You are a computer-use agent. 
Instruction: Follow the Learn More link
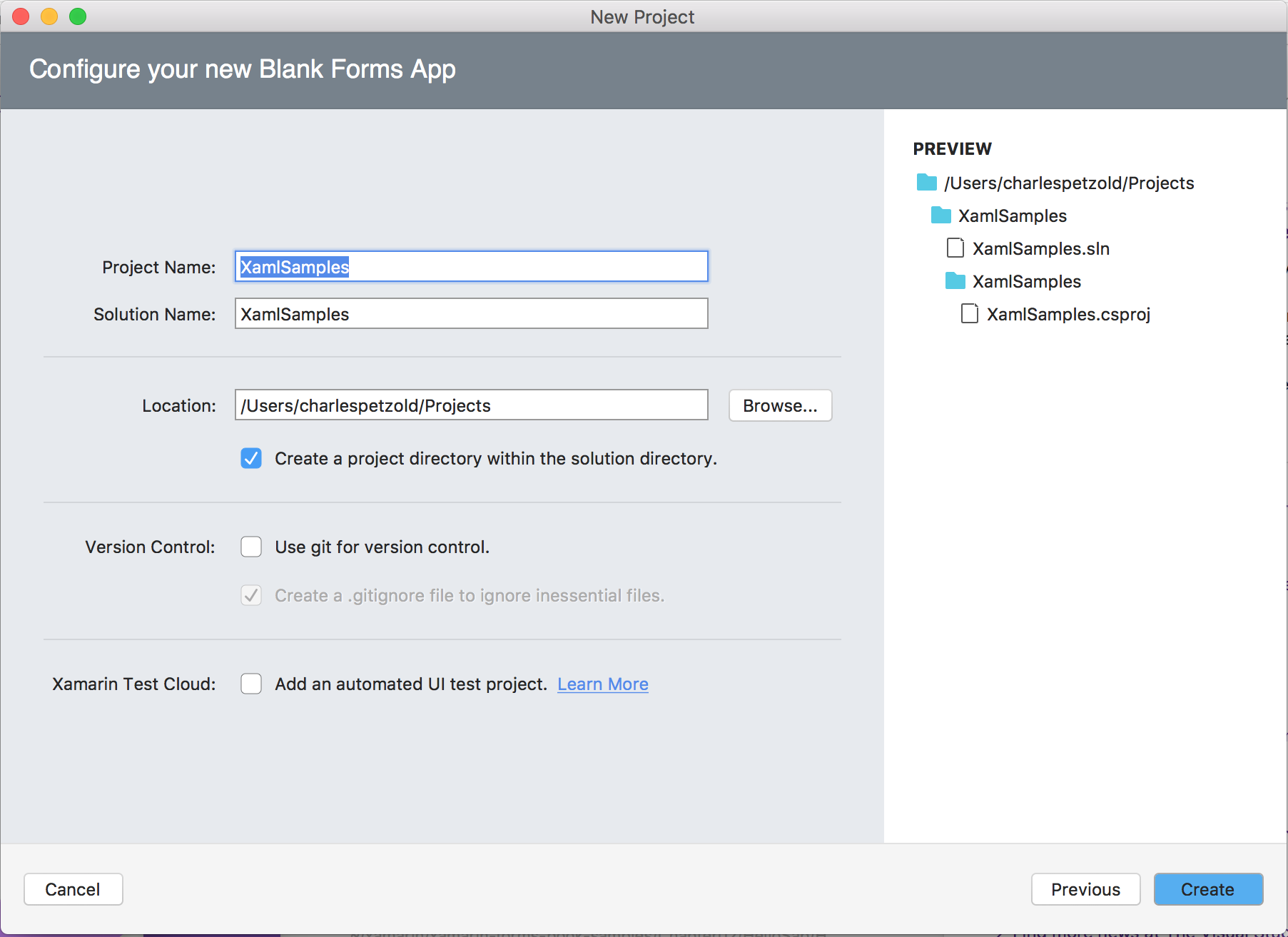[x=602, y=684]
